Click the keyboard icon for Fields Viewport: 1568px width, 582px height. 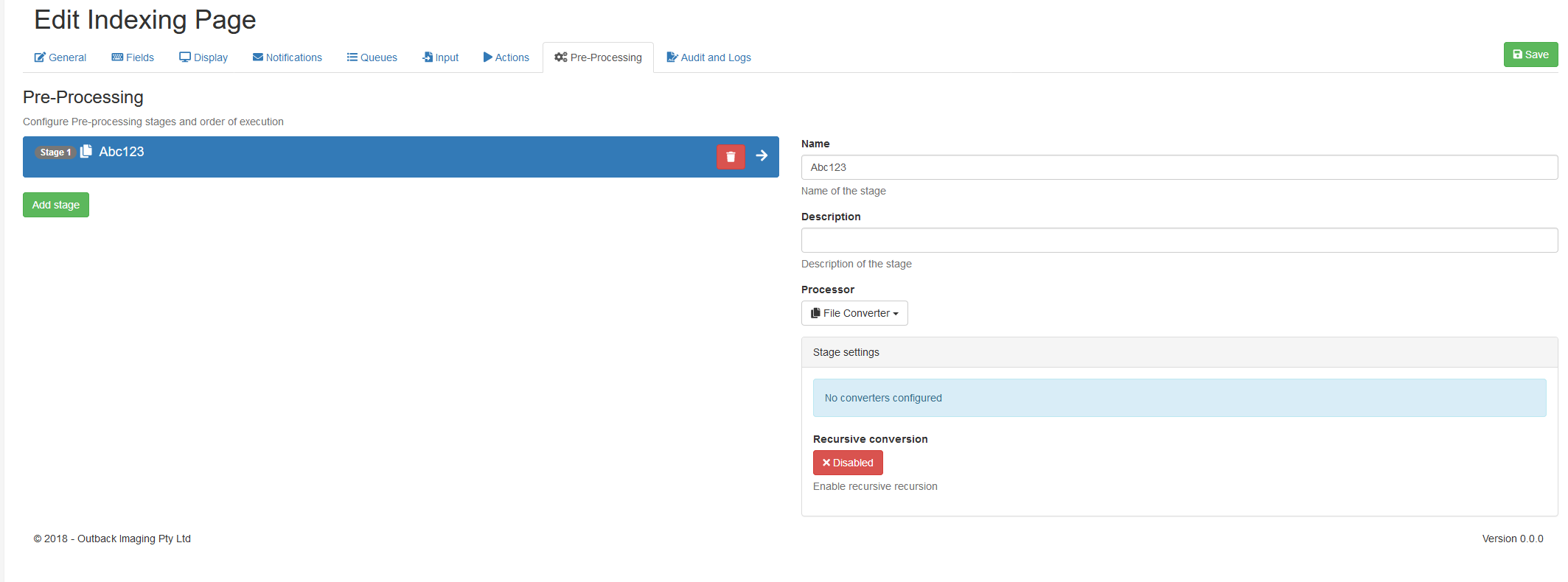point(117,57)
